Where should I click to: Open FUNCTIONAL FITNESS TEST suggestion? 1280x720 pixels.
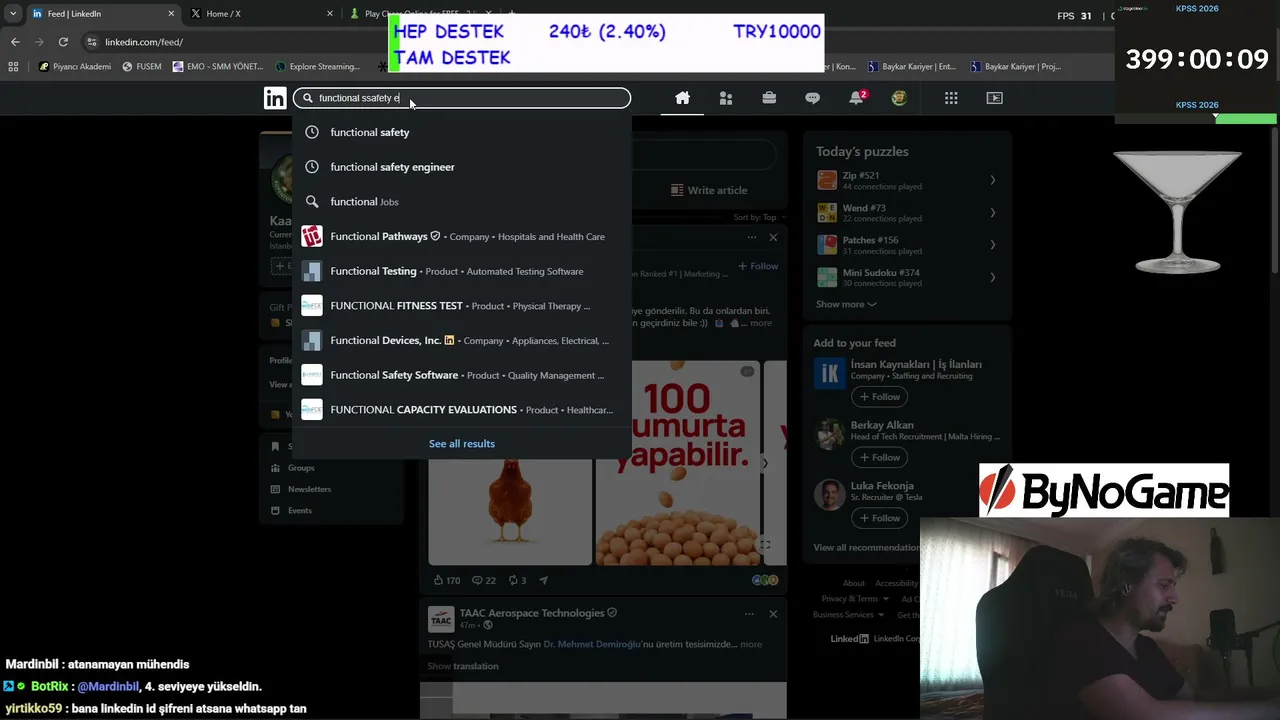click(462, 306)
